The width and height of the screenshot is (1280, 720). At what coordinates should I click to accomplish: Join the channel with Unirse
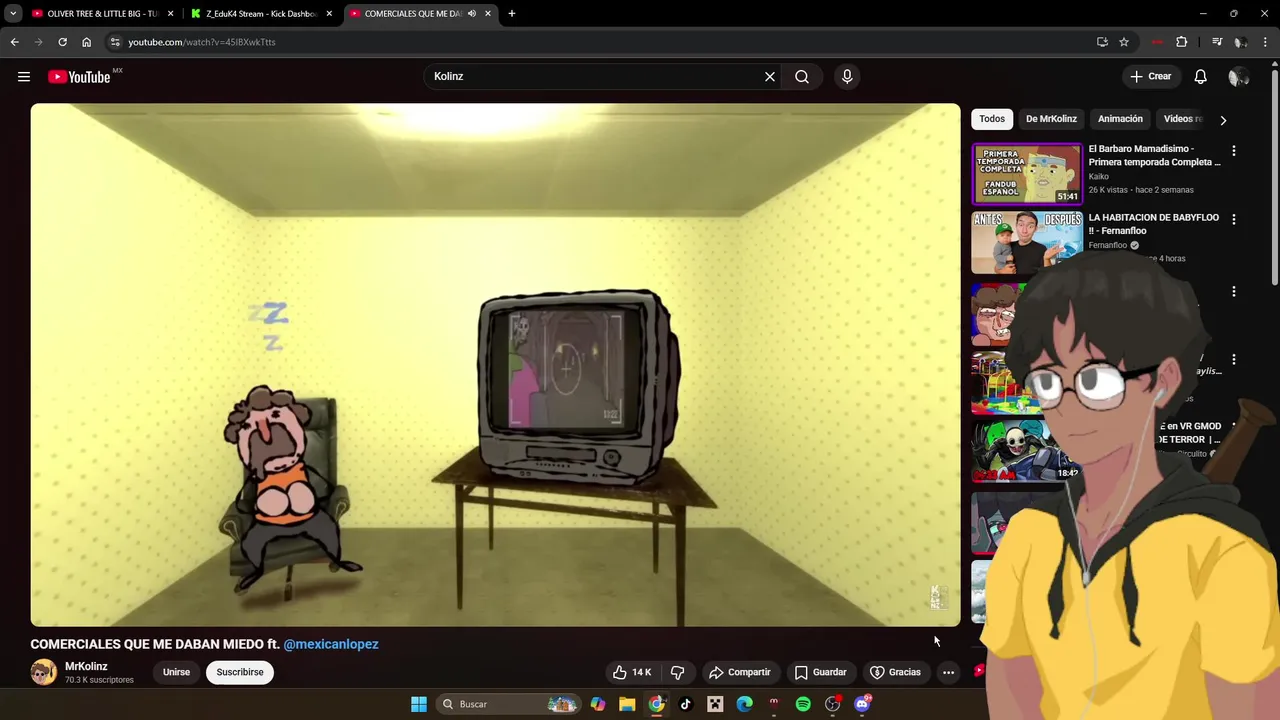176,672
